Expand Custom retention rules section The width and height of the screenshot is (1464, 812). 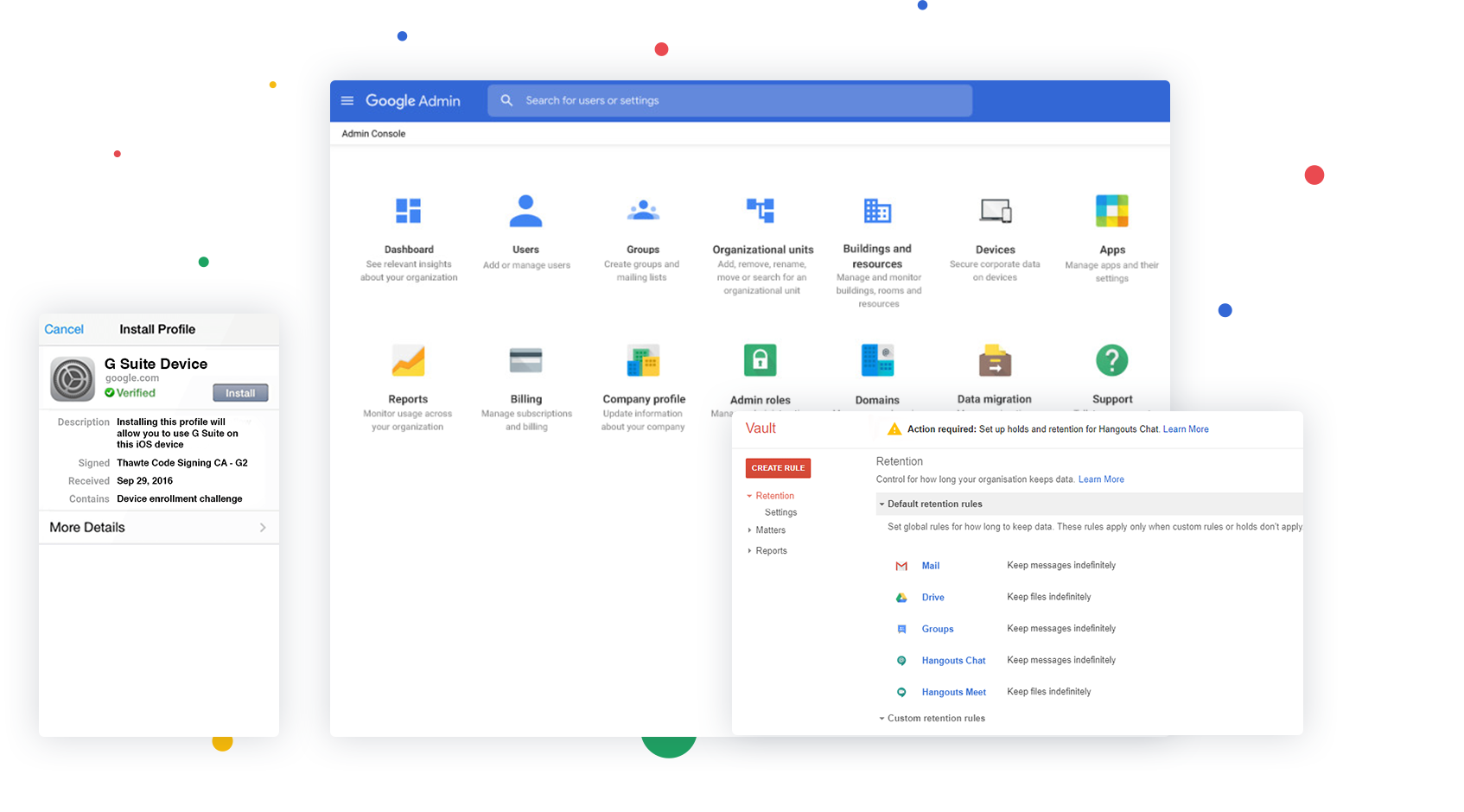click(882, 719)
